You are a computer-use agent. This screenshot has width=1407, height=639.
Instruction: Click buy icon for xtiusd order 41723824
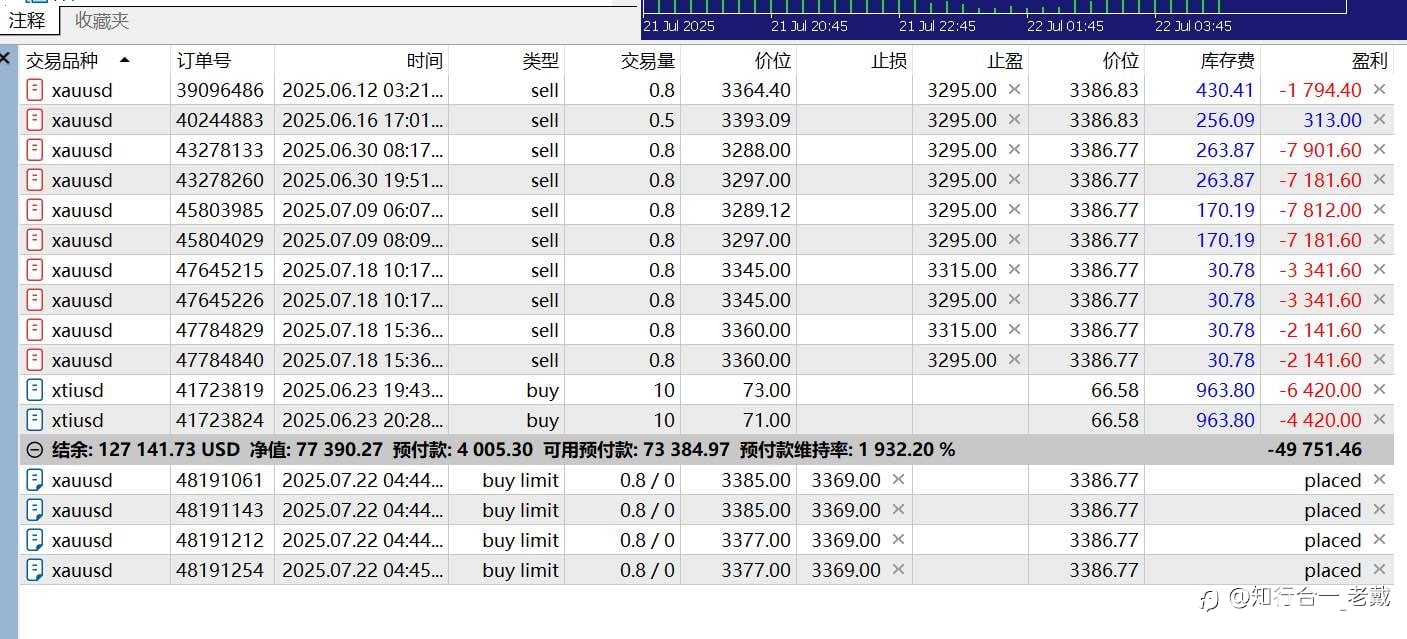tap(35, 420)
